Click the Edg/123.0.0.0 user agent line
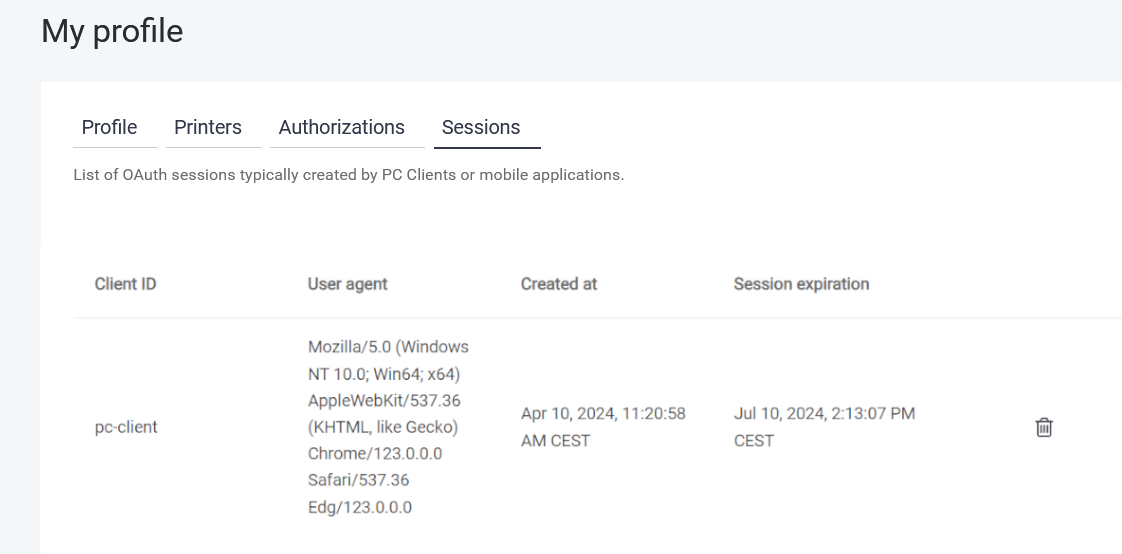This screenshot has height=554, width=1122. (360, 507)
